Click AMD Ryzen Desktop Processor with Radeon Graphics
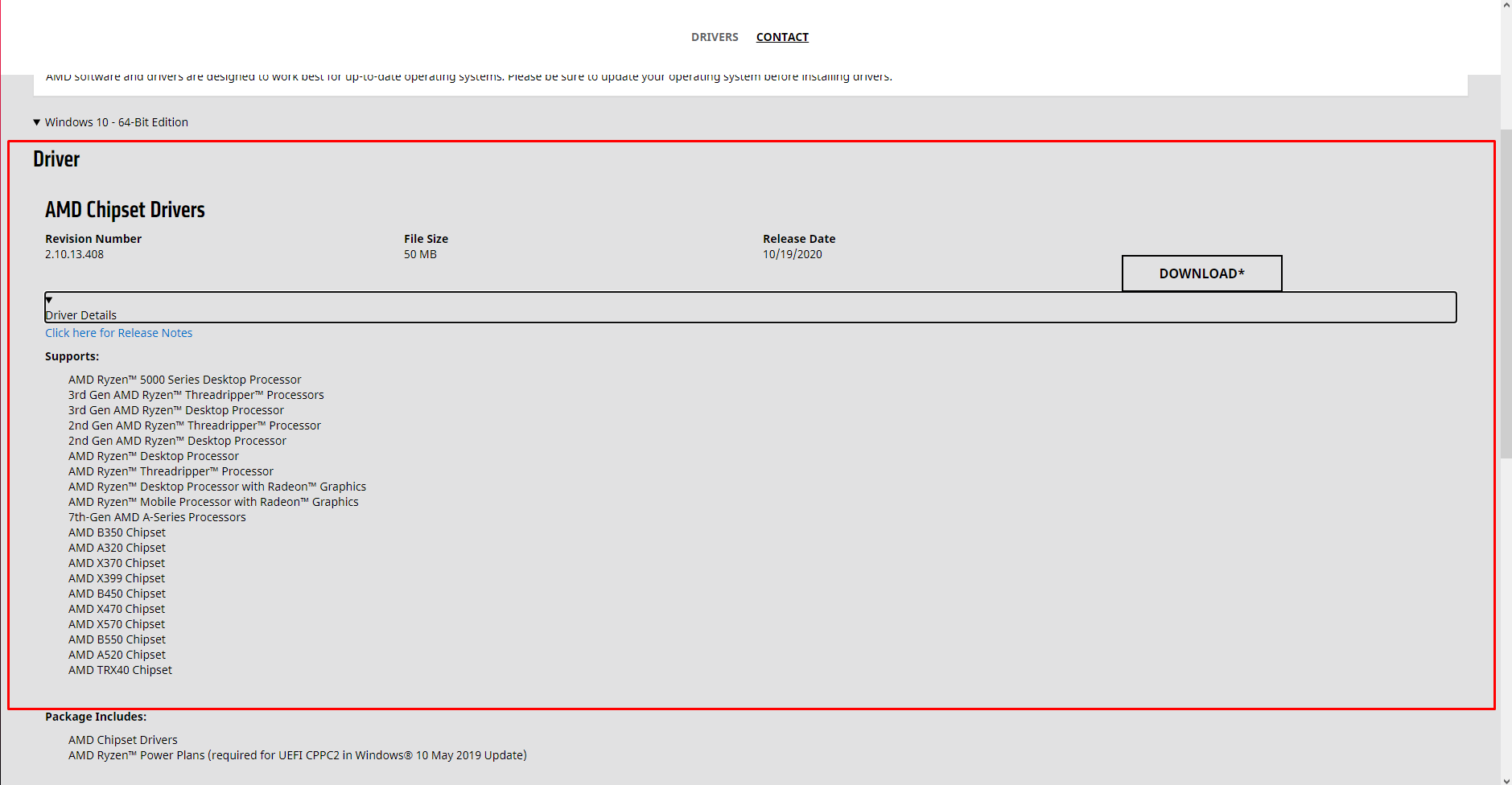This screenshot has height=785, width=1512. (x=217, y=487)
